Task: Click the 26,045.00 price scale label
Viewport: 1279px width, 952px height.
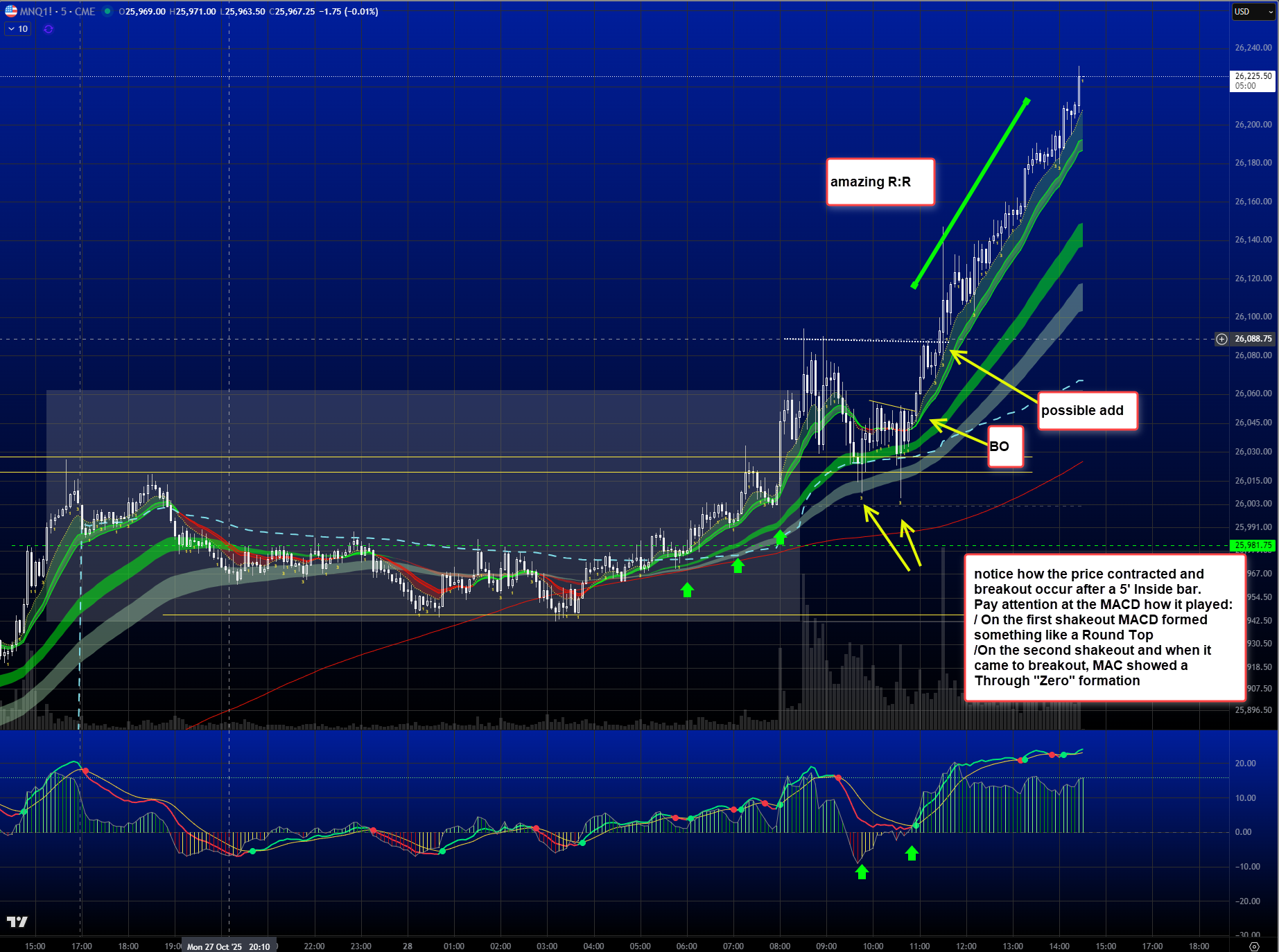Action: 1253,423
